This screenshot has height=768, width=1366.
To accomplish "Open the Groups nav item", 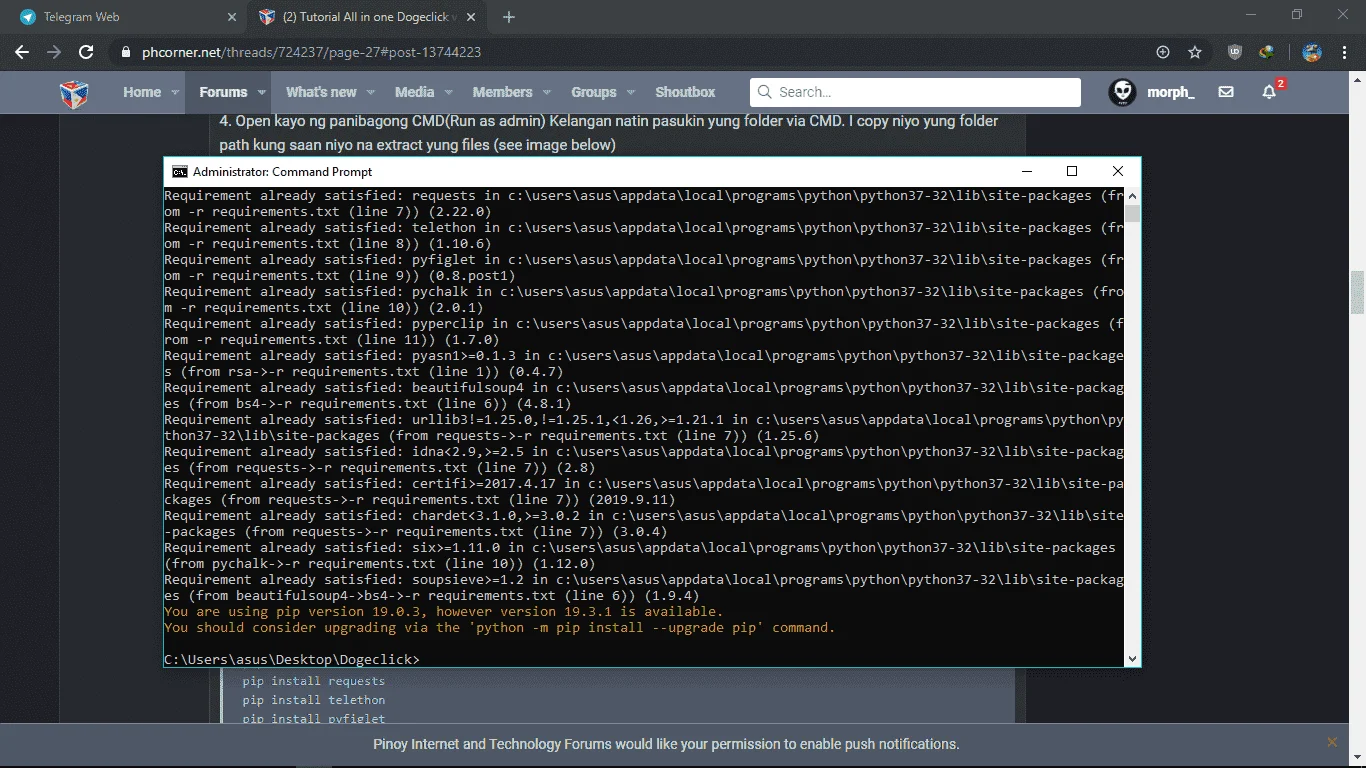I will point(594,92).
